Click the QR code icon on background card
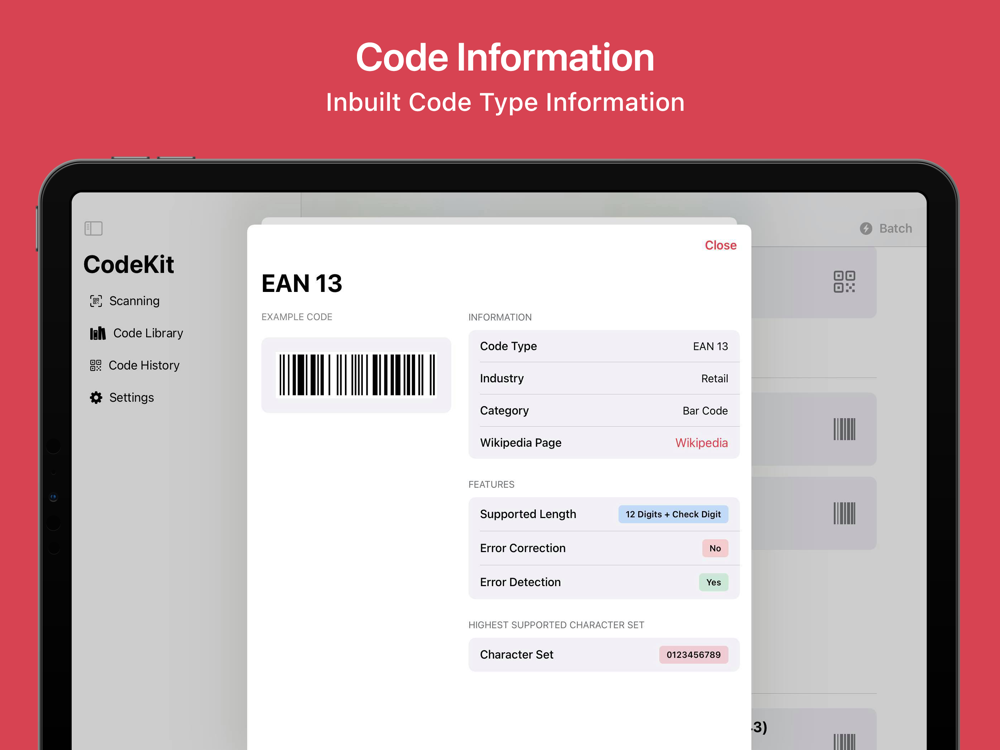 (844, 281)
